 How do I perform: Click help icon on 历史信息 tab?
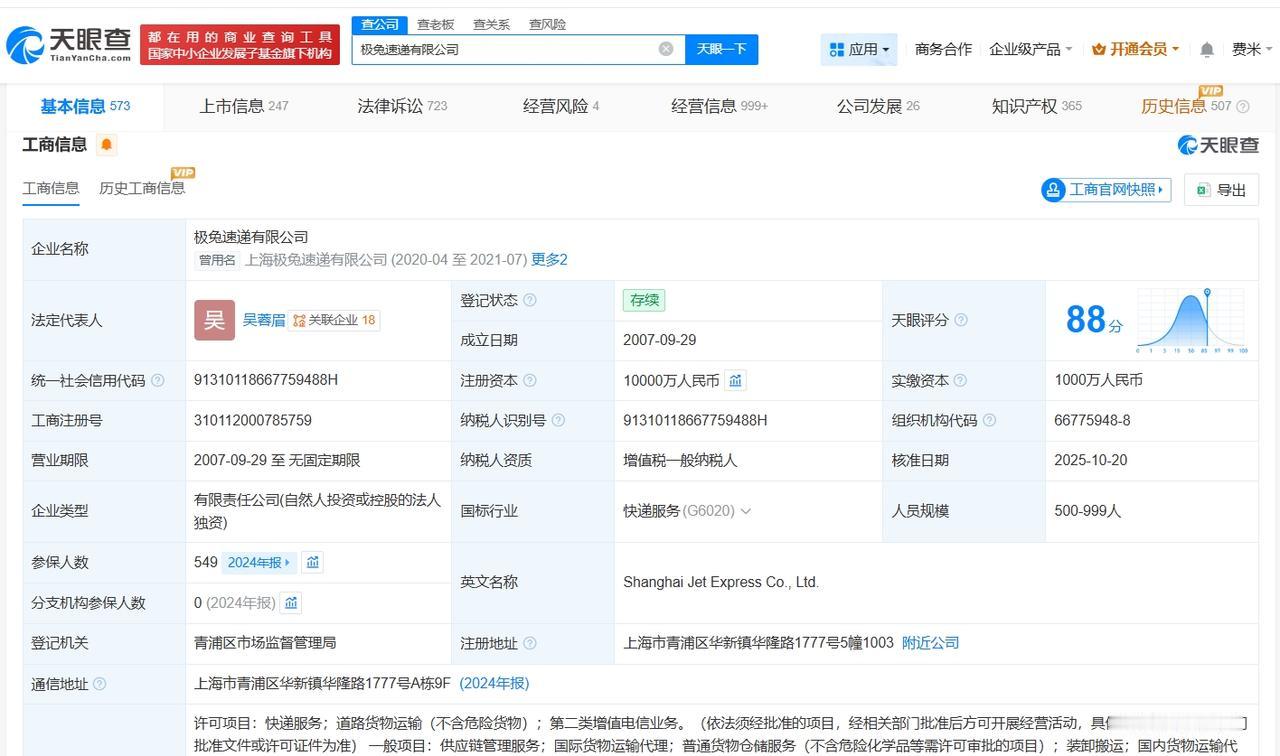(1243, 107)
